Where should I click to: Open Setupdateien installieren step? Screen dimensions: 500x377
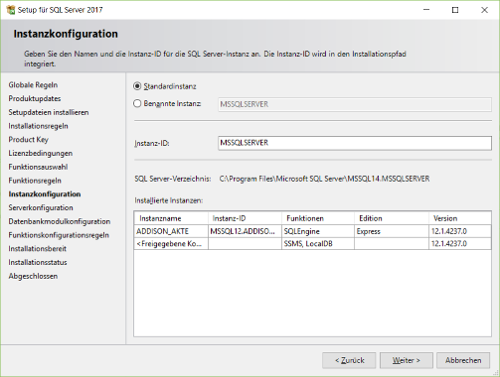point(49,112)
